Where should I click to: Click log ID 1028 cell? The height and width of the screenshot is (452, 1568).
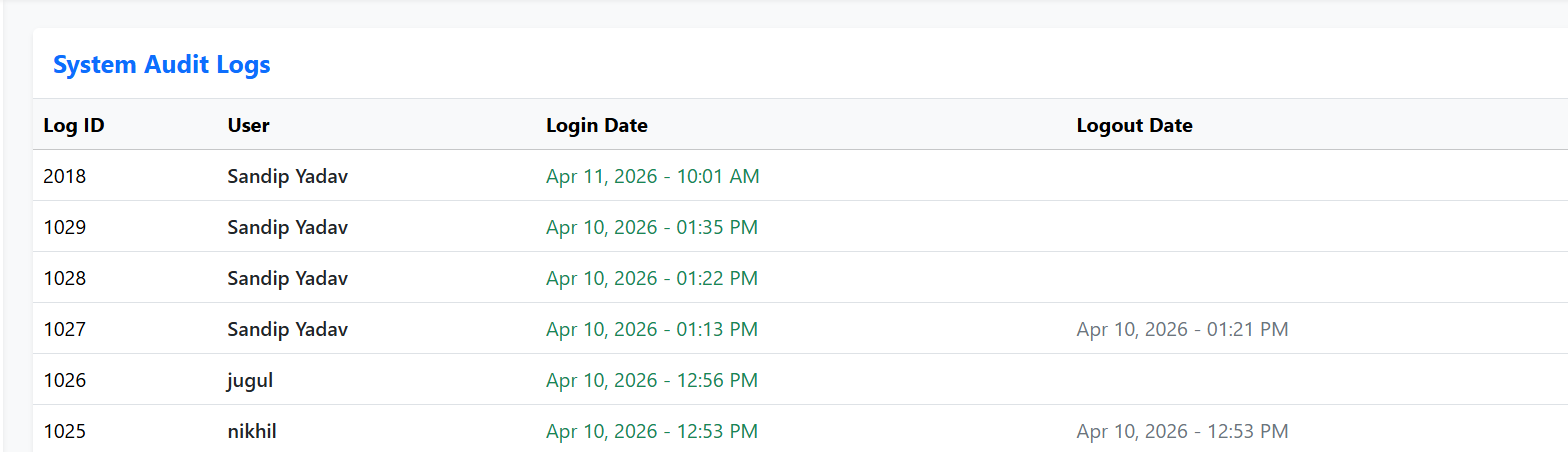click(x=65, y=279)
